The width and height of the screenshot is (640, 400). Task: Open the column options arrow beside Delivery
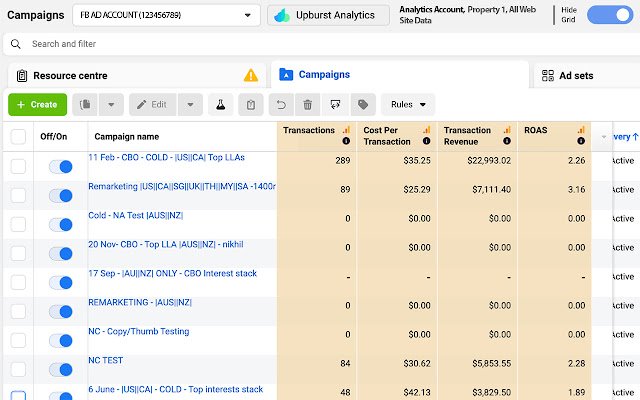[604, 137]
